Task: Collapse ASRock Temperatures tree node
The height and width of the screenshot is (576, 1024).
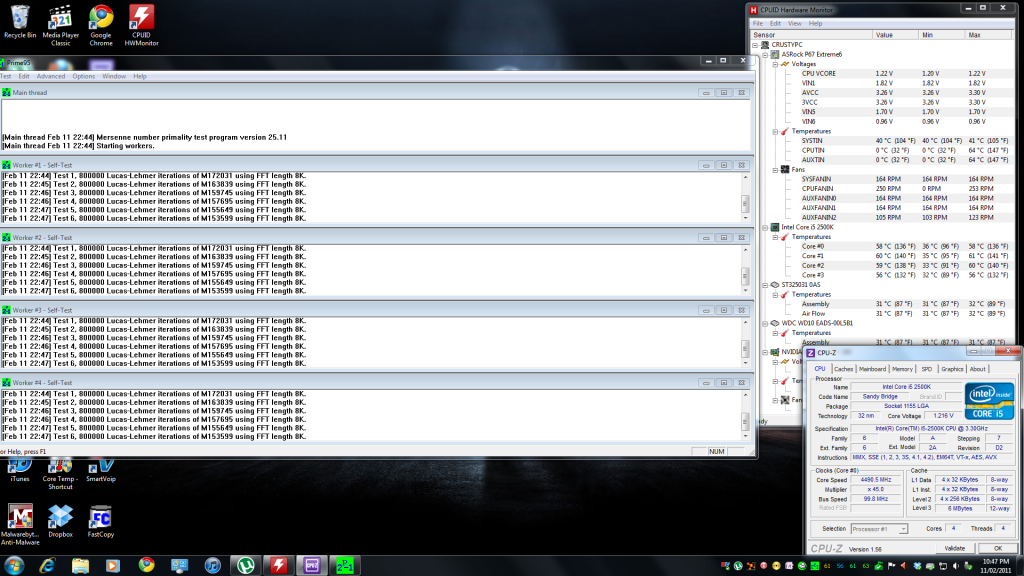Action: click(775, 131)
